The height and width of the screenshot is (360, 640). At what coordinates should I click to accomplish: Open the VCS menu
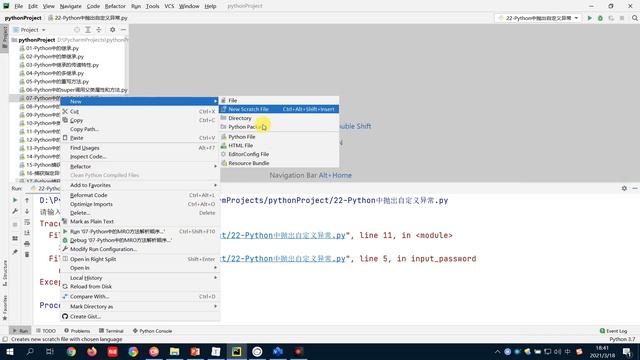click(x=169, y=6)
